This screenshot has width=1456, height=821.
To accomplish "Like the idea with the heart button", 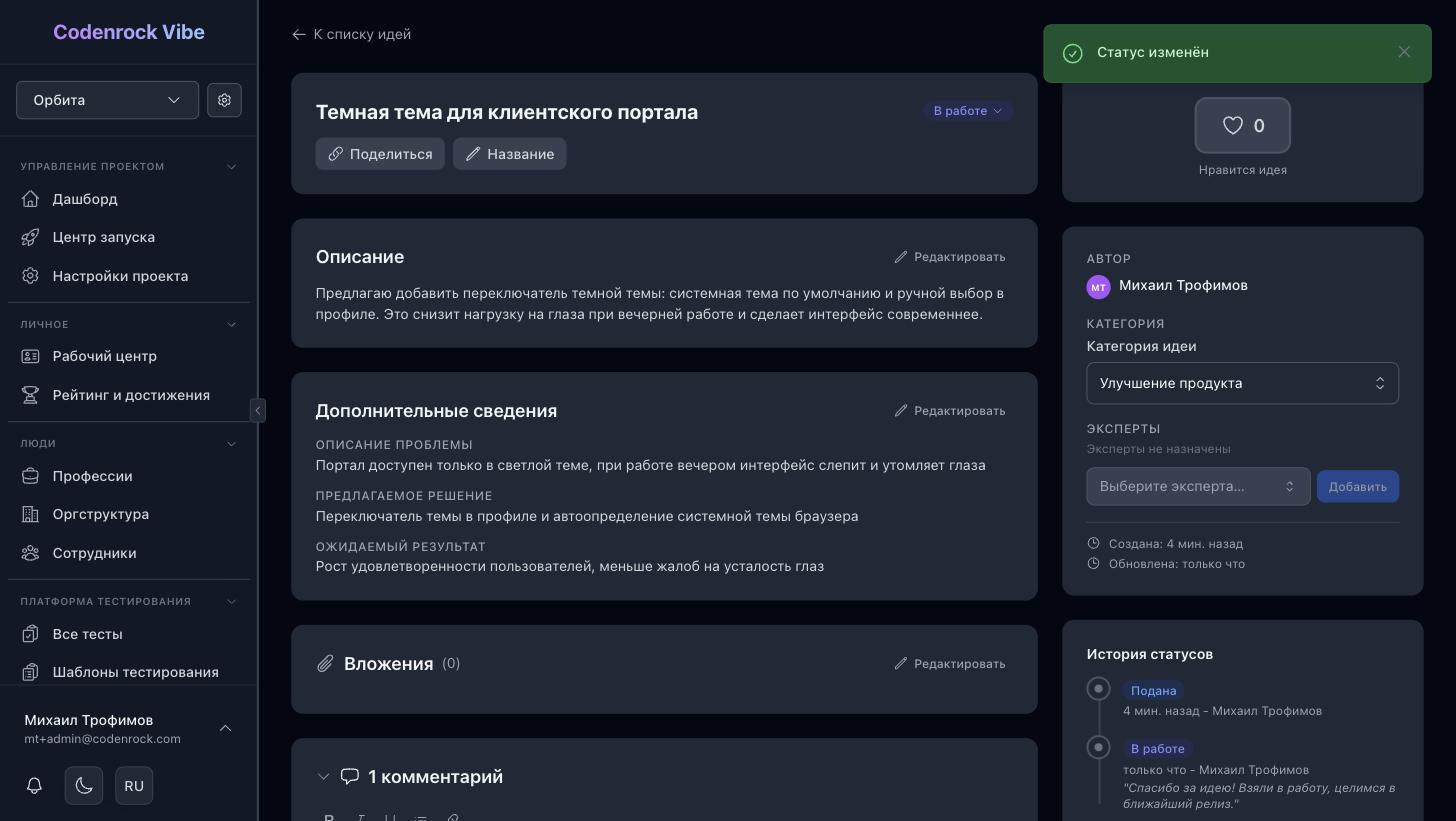I will 1243,126.
